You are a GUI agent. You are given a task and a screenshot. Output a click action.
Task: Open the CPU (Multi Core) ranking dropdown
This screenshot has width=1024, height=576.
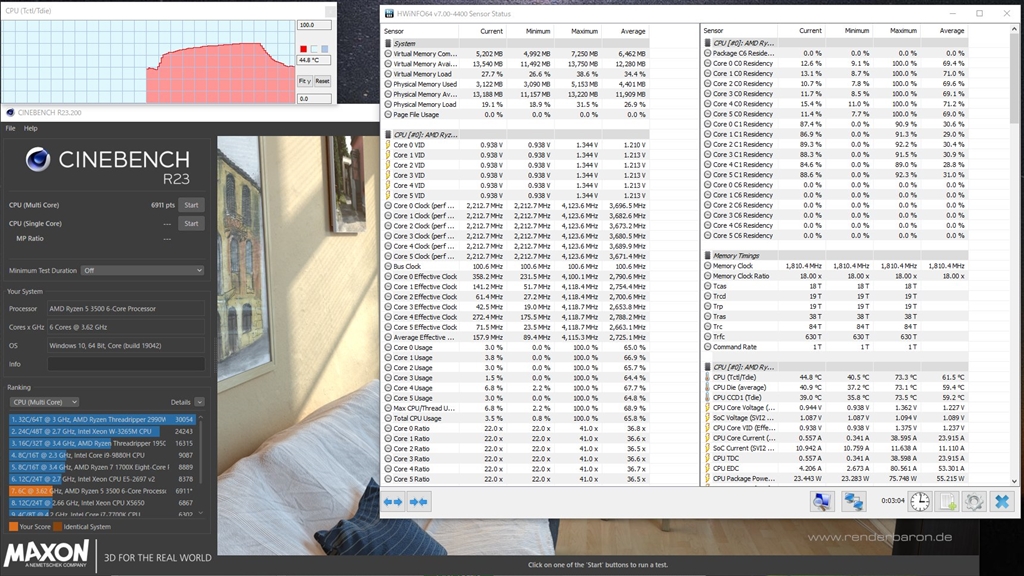pyautogui.click(x=44, y=402)
